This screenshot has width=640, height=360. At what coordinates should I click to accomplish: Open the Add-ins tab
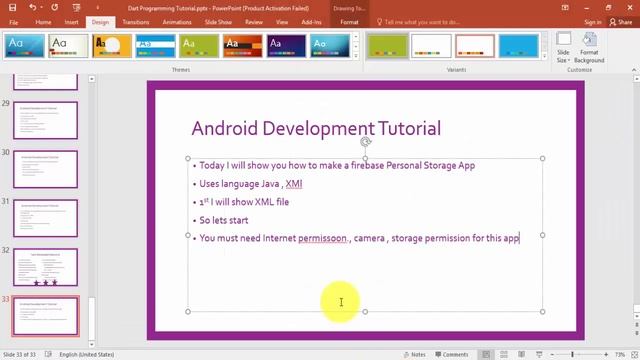coord(311,22)
